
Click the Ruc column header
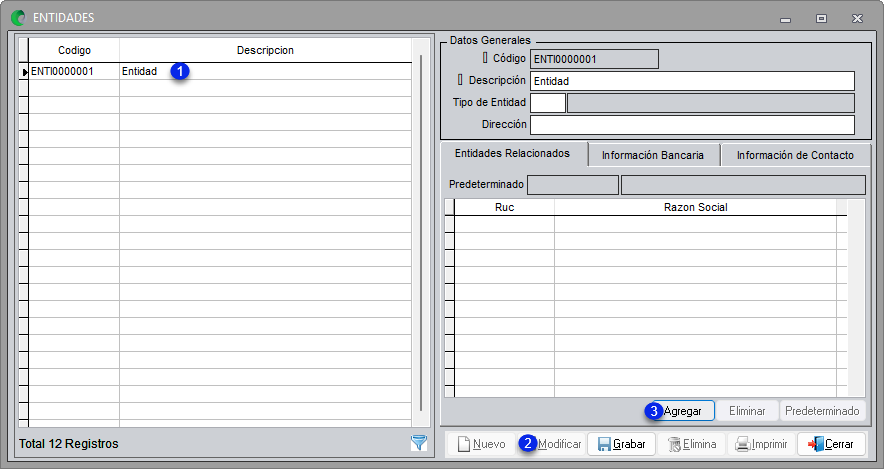click(505, 207)
